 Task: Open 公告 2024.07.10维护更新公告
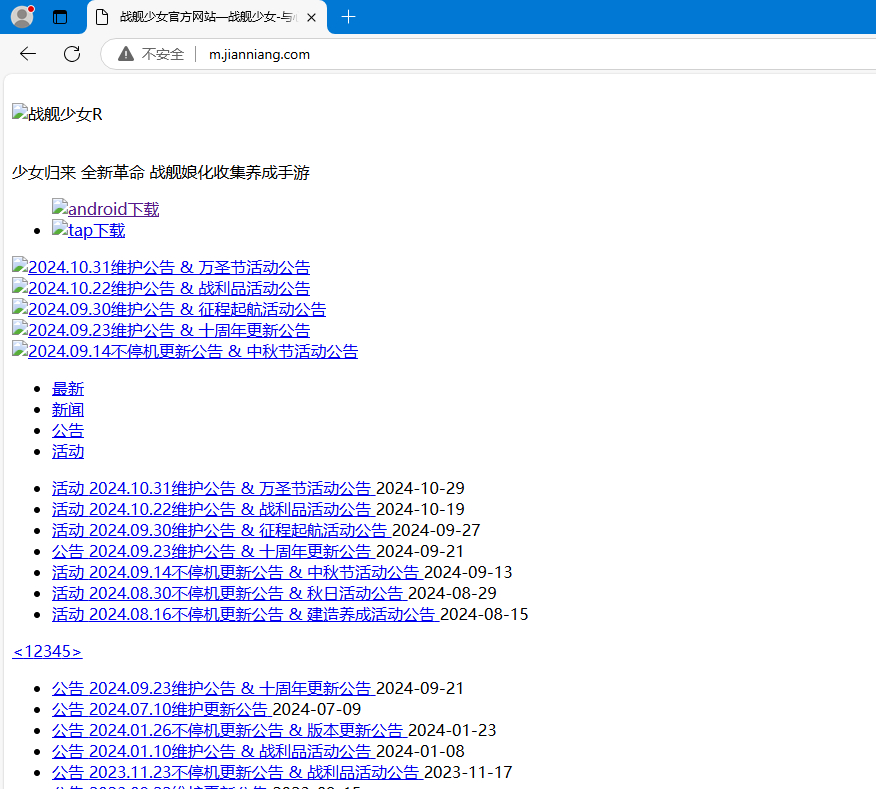[x=162, y=709]
